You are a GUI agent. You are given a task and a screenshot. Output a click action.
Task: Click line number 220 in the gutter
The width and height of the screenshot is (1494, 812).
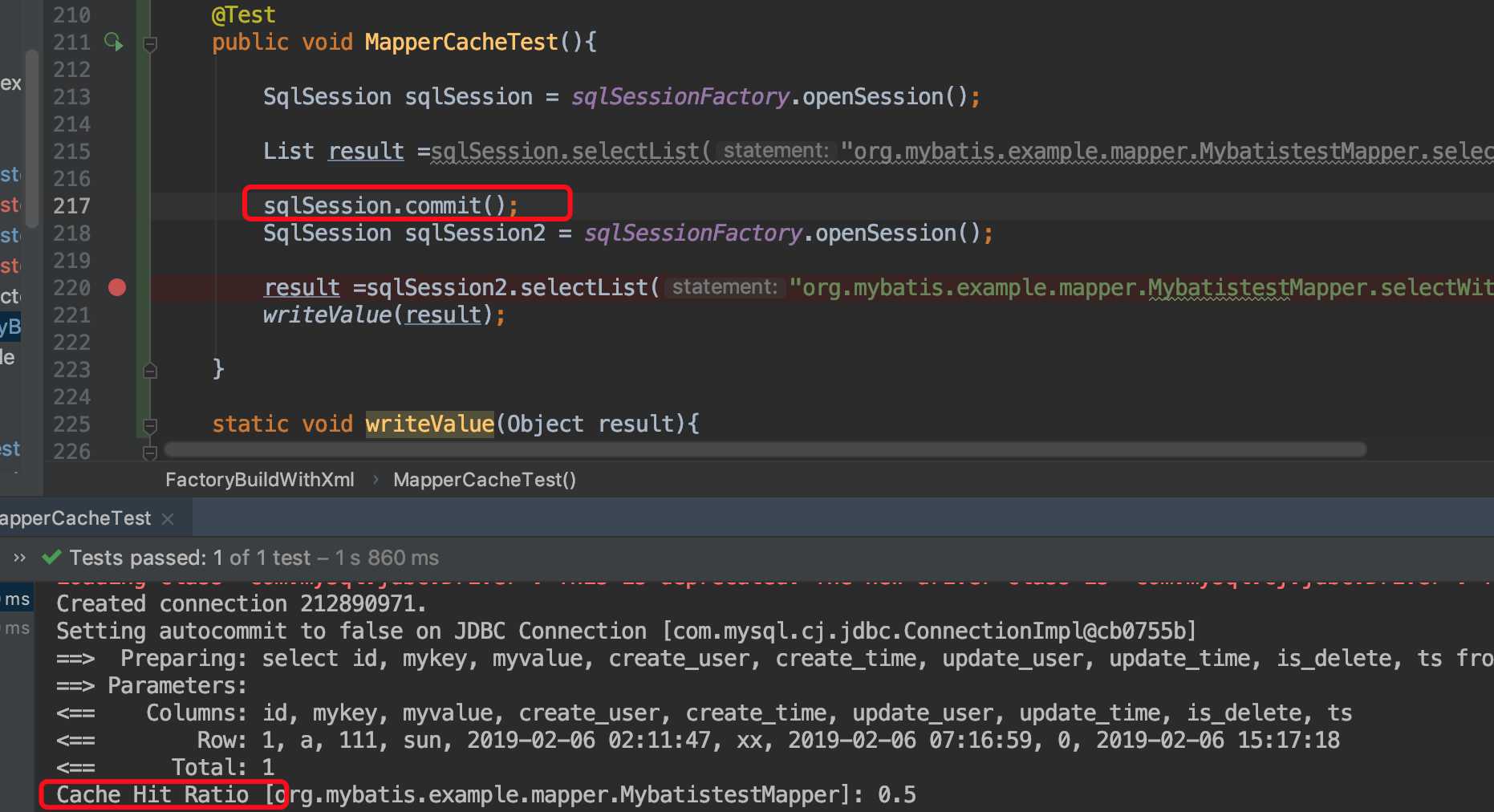coord(71,288)
